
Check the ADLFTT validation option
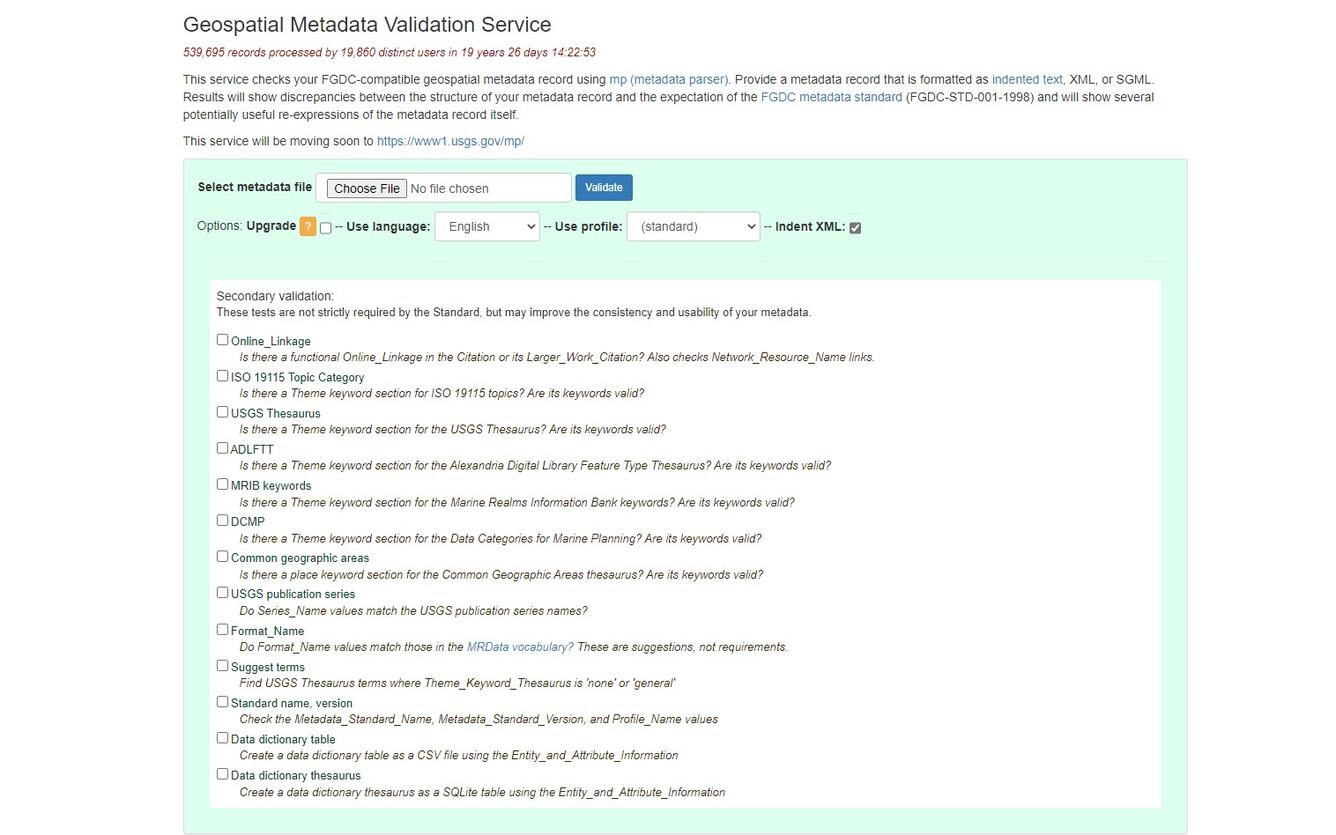222,447
